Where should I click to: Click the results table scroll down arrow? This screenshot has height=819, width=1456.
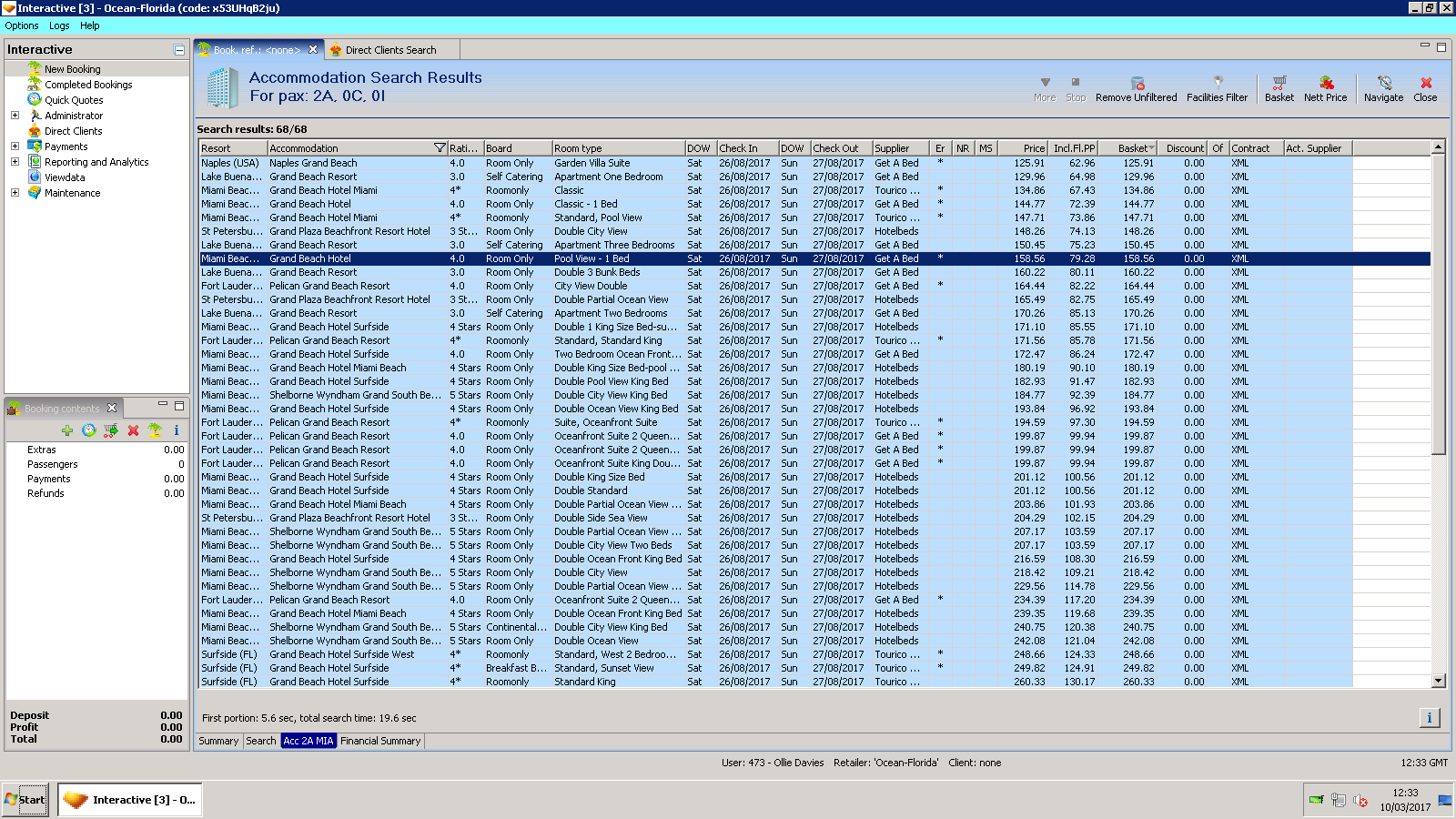1439,681
